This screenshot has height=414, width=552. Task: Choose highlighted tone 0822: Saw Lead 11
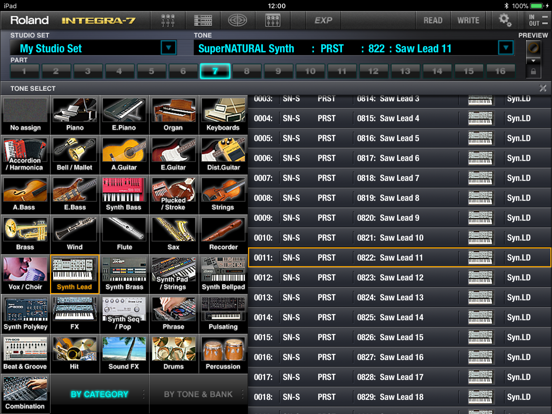(400, 258)
